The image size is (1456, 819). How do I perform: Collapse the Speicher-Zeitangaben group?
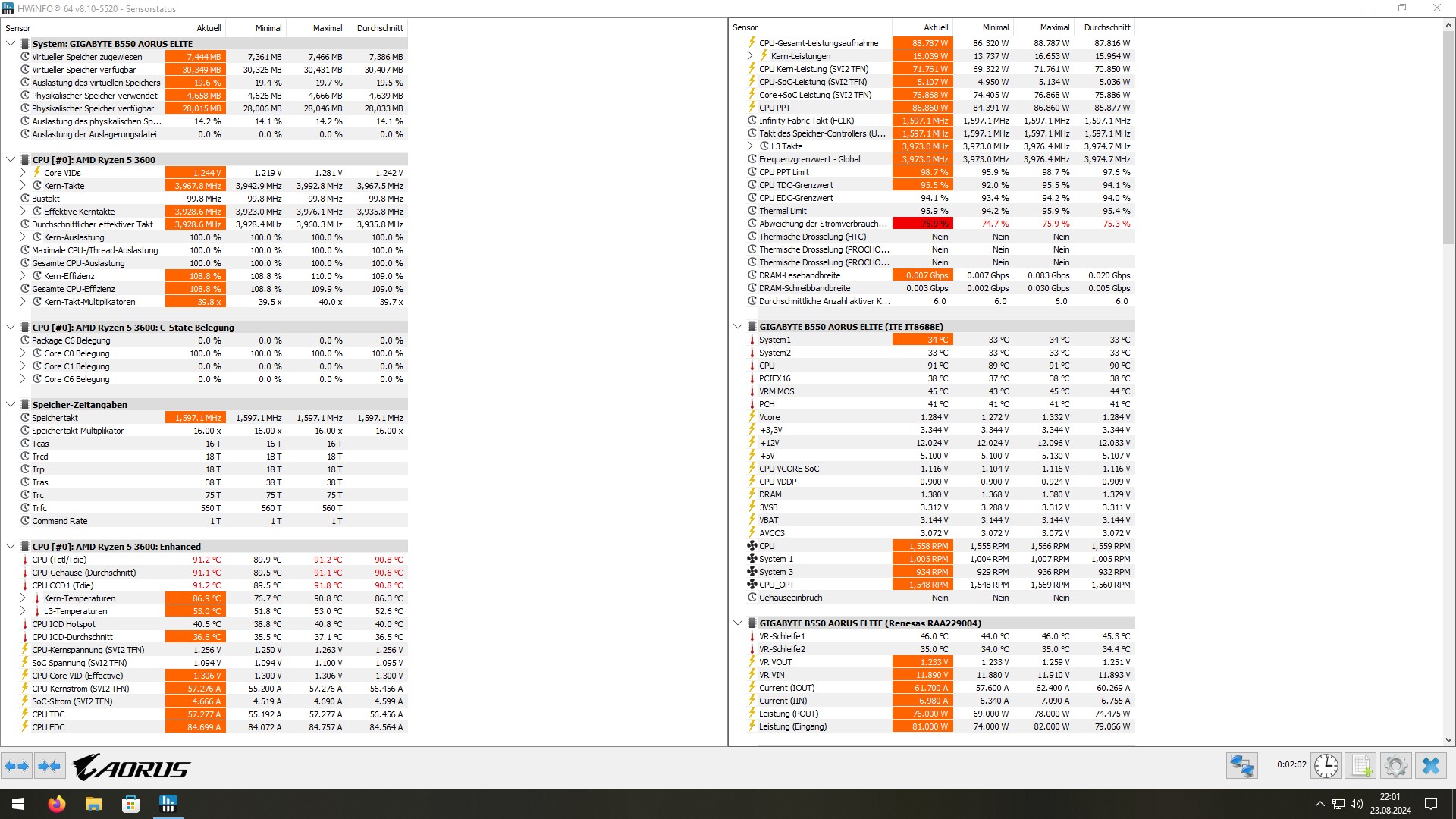point(11,405)
